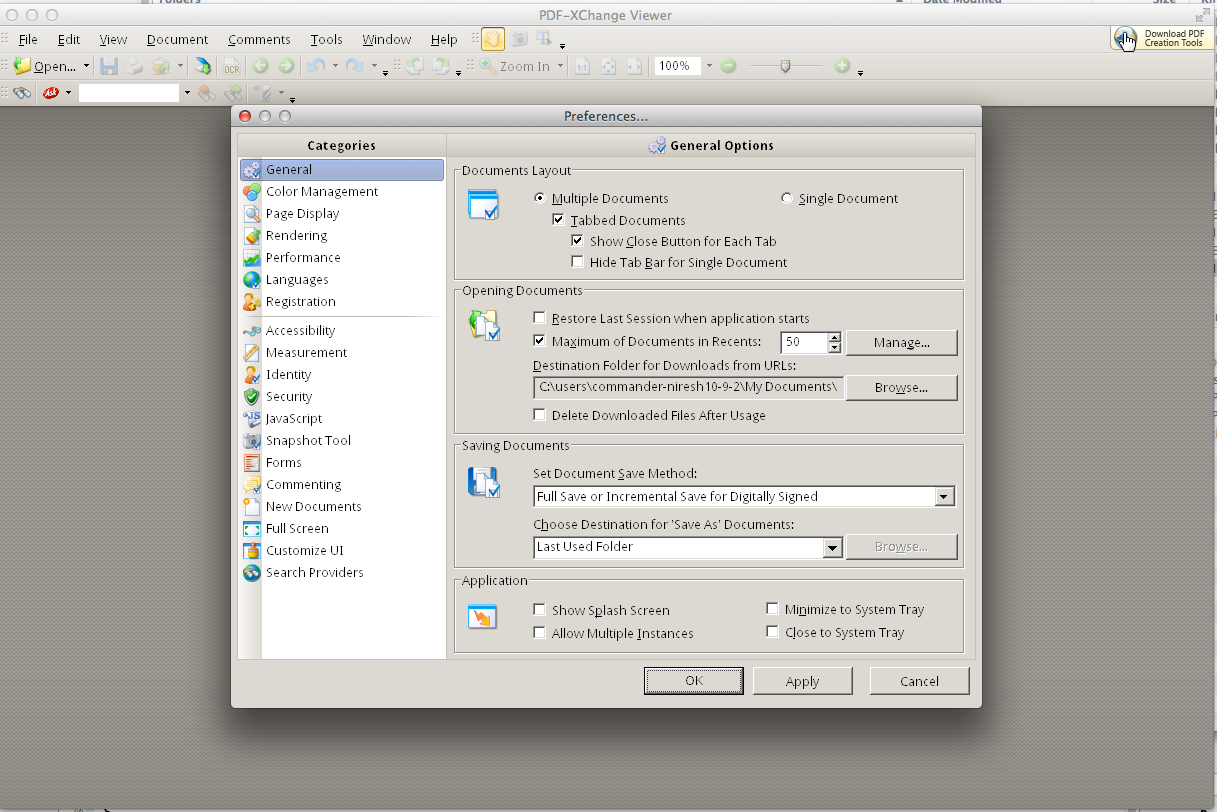1217x812 pixels.
Task: Click the Save floppy disk icon
Action: (109, 66)
